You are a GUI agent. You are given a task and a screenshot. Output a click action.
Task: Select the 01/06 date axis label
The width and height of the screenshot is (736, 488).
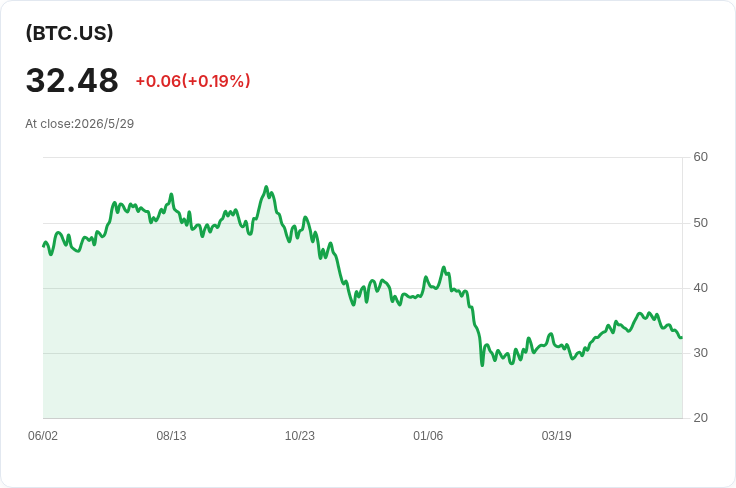(x=428, y=436)
